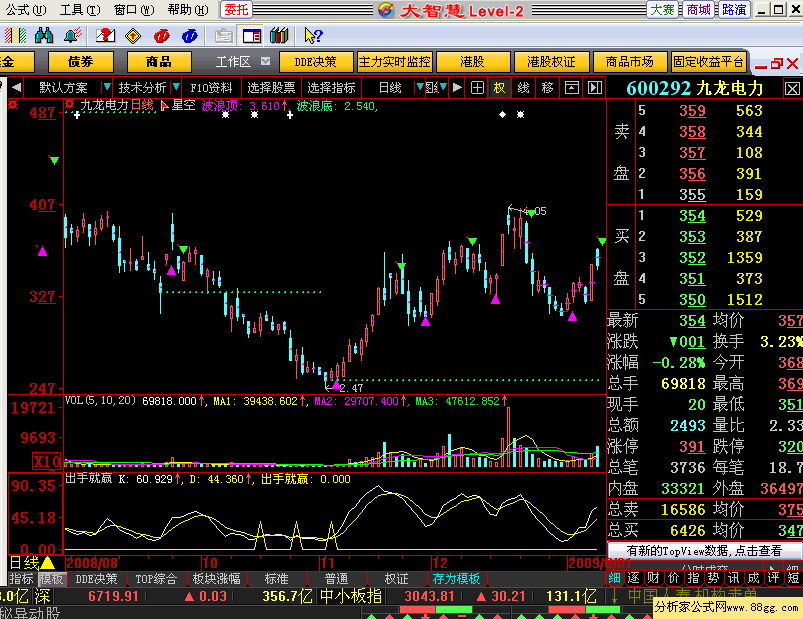Switch detail panel to 细 tab

coord(614,578)
